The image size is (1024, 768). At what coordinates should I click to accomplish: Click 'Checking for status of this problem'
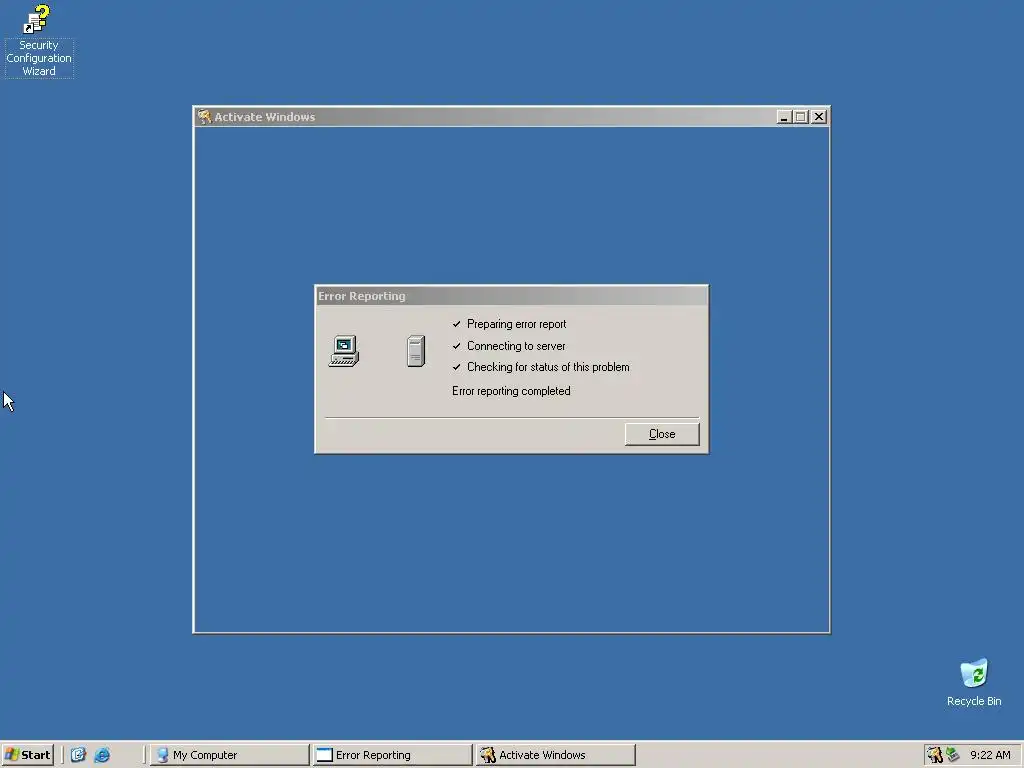point(548,367)
